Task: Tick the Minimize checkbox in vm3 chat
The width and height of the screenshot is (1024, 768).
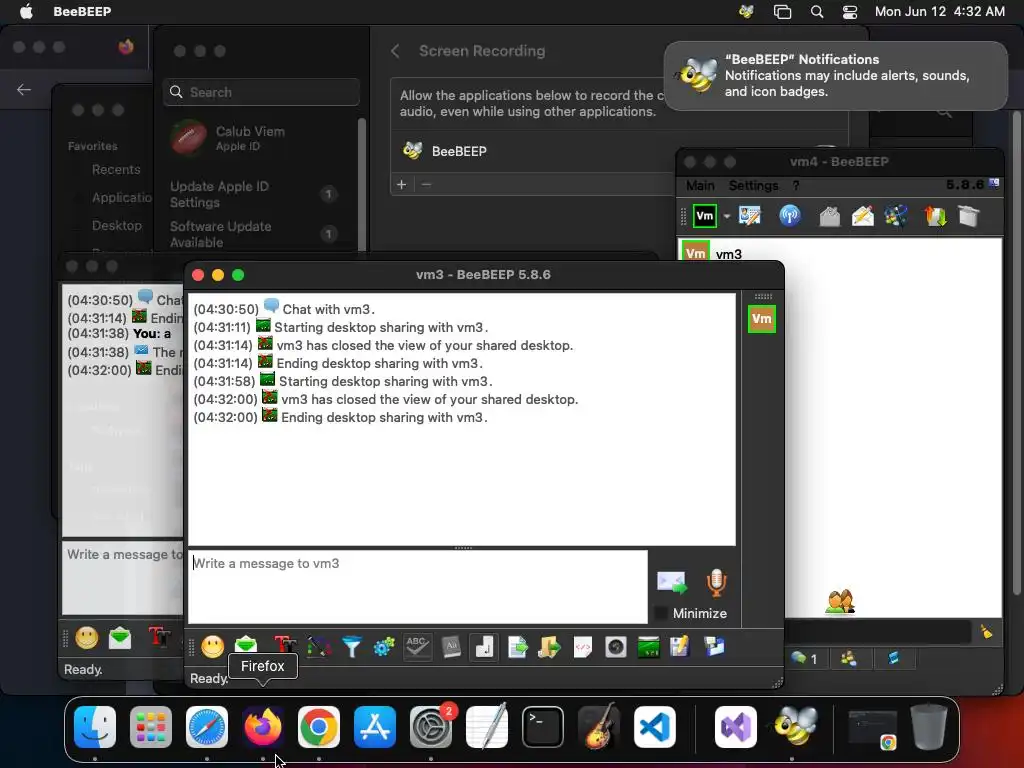Action: [x=661, y=613]
